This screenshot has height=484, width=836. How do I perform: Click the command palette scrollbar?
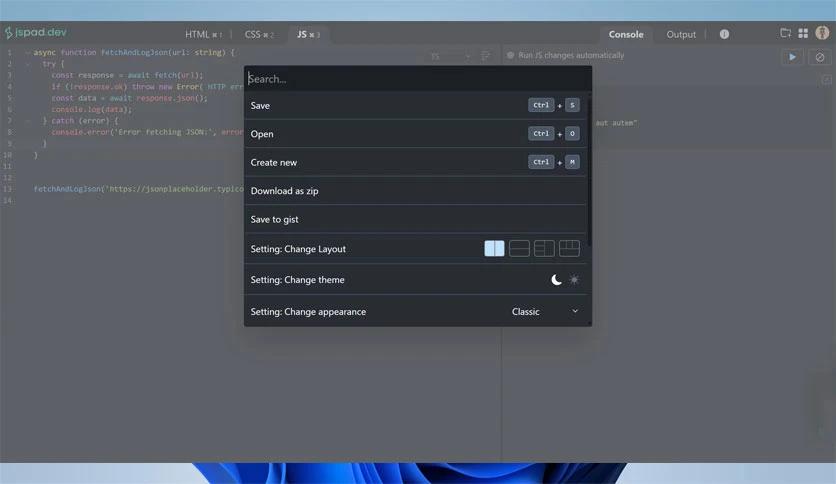click(589, 171)
